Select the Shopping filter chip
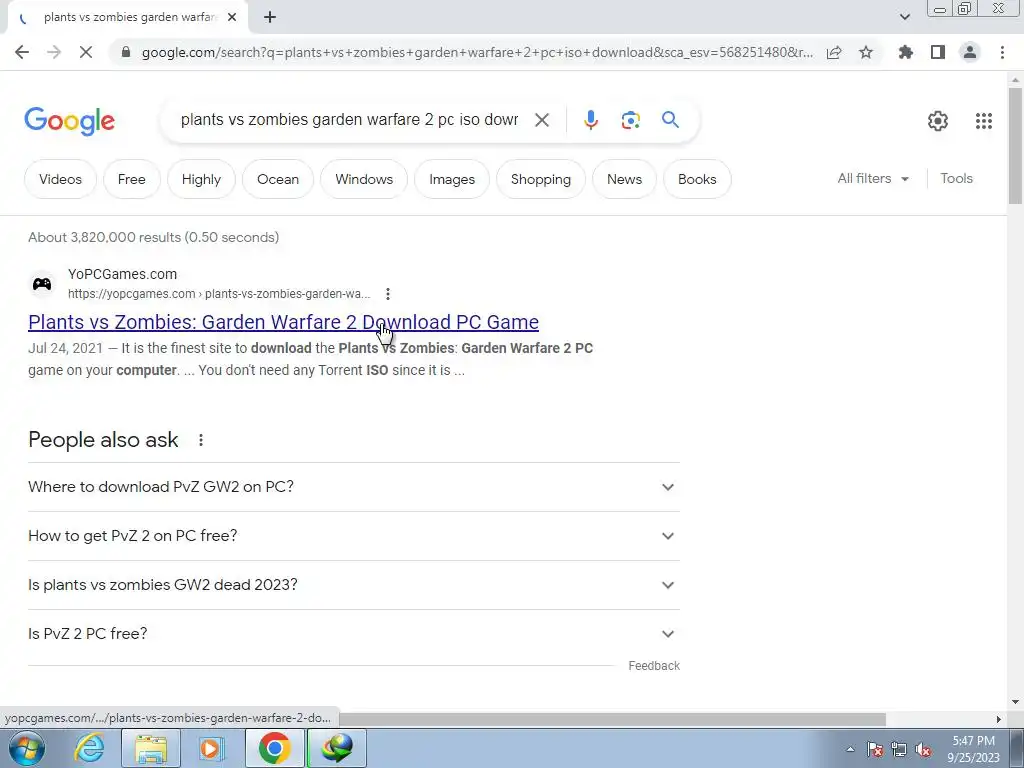The image size is (1024, 768). click(x=541, y=179)
